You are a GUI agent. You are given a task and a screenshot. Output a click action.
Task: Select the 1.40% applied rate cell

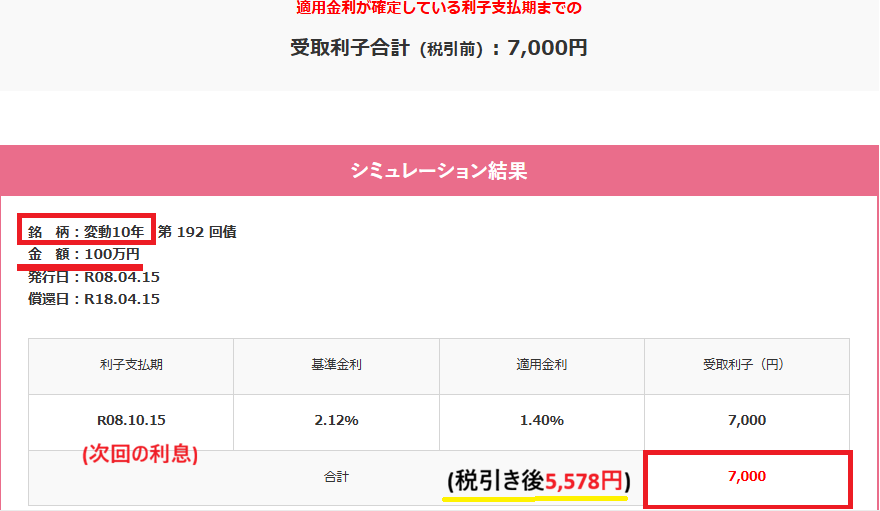[x=542, y=420]
